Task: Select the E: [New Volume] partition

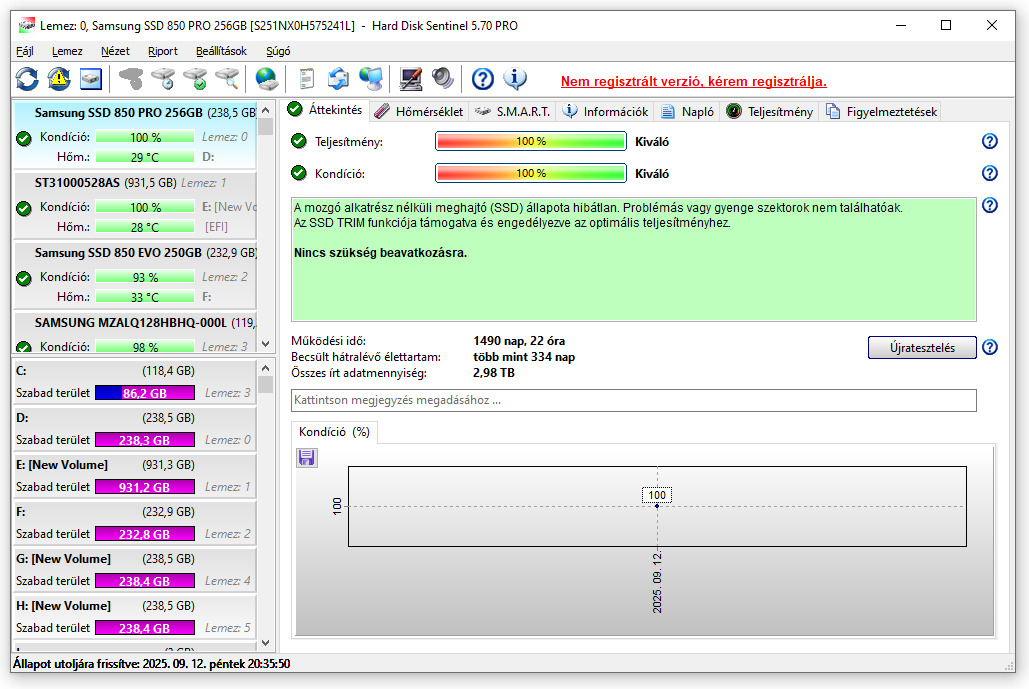Action: 135,476
